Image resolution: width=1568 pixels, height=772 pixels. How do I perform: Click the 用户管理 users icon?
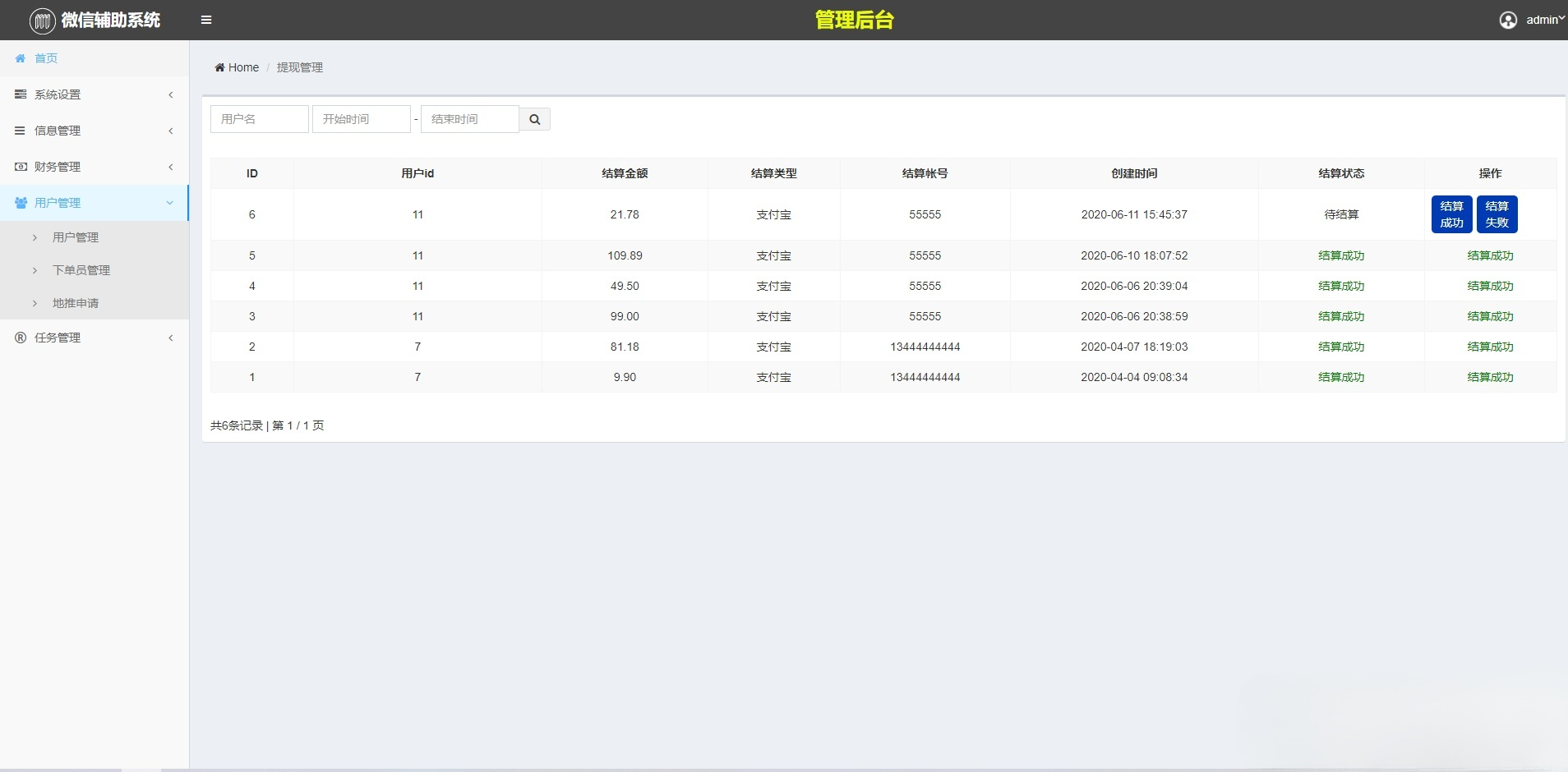[x=20, y=202]
